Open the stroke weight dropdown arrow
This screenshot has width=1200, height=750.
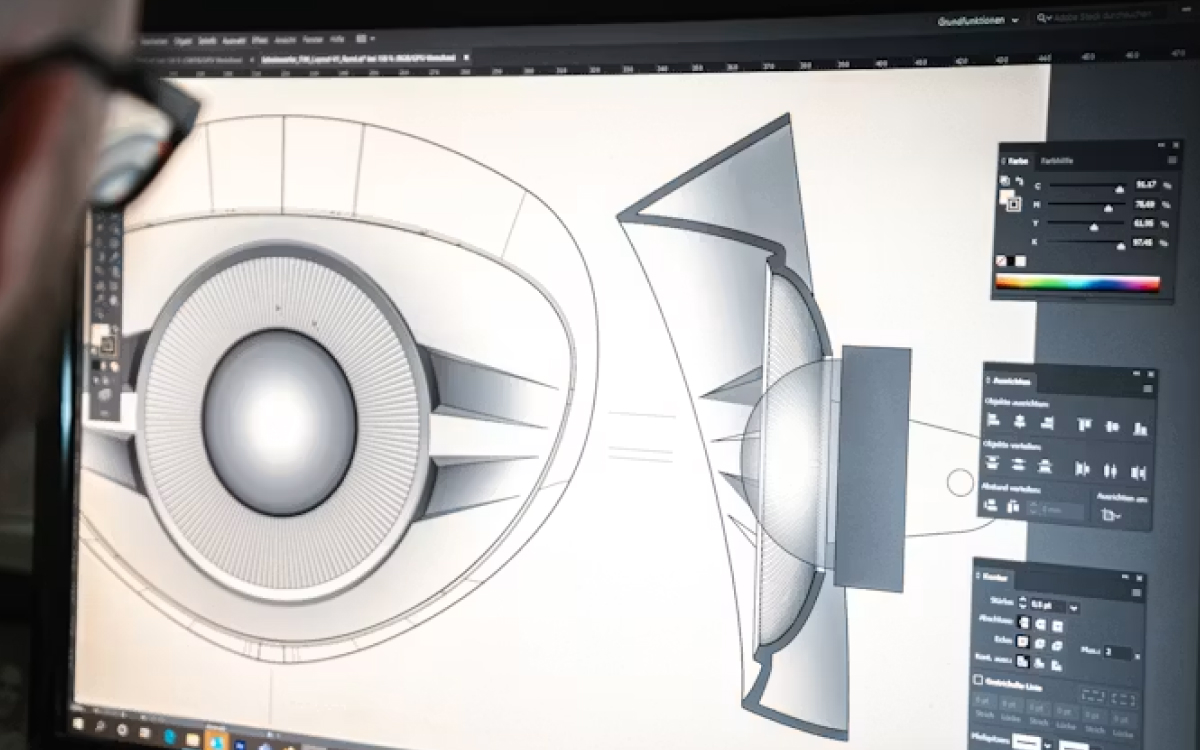pyautogui.click(x=1073, y=607)
